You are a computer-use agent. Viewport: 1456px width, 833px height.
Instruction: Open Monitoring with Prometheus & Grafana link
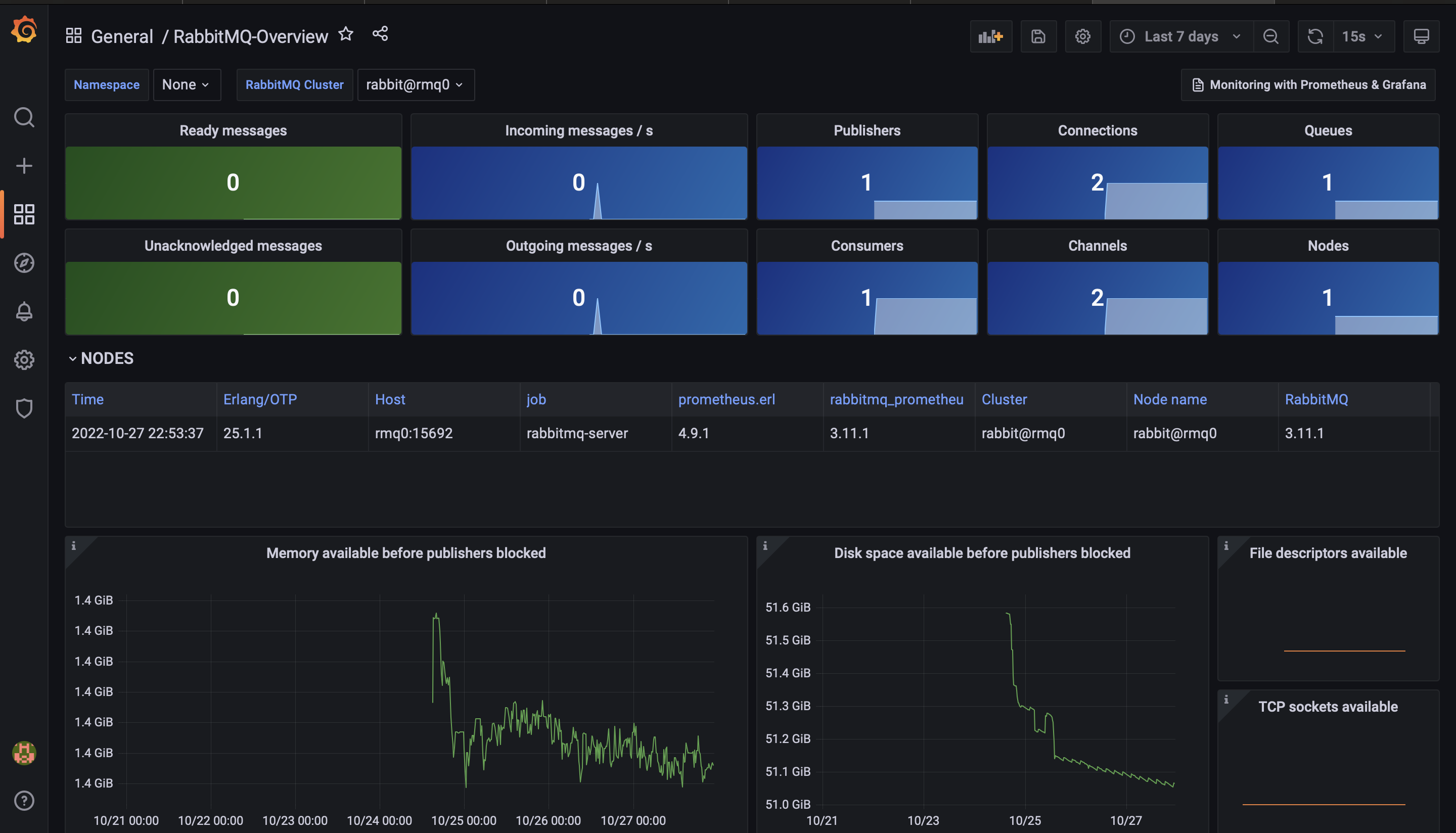[x=1308, y=85]
